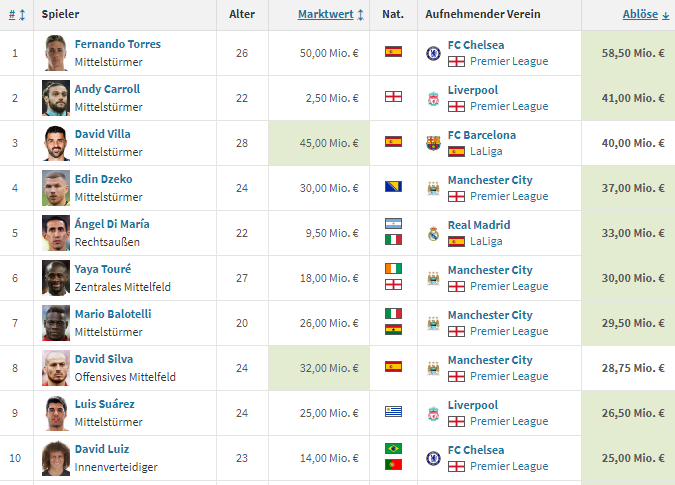
Task: Open the Ángel Di María player link
Action: tap(112, 224)
